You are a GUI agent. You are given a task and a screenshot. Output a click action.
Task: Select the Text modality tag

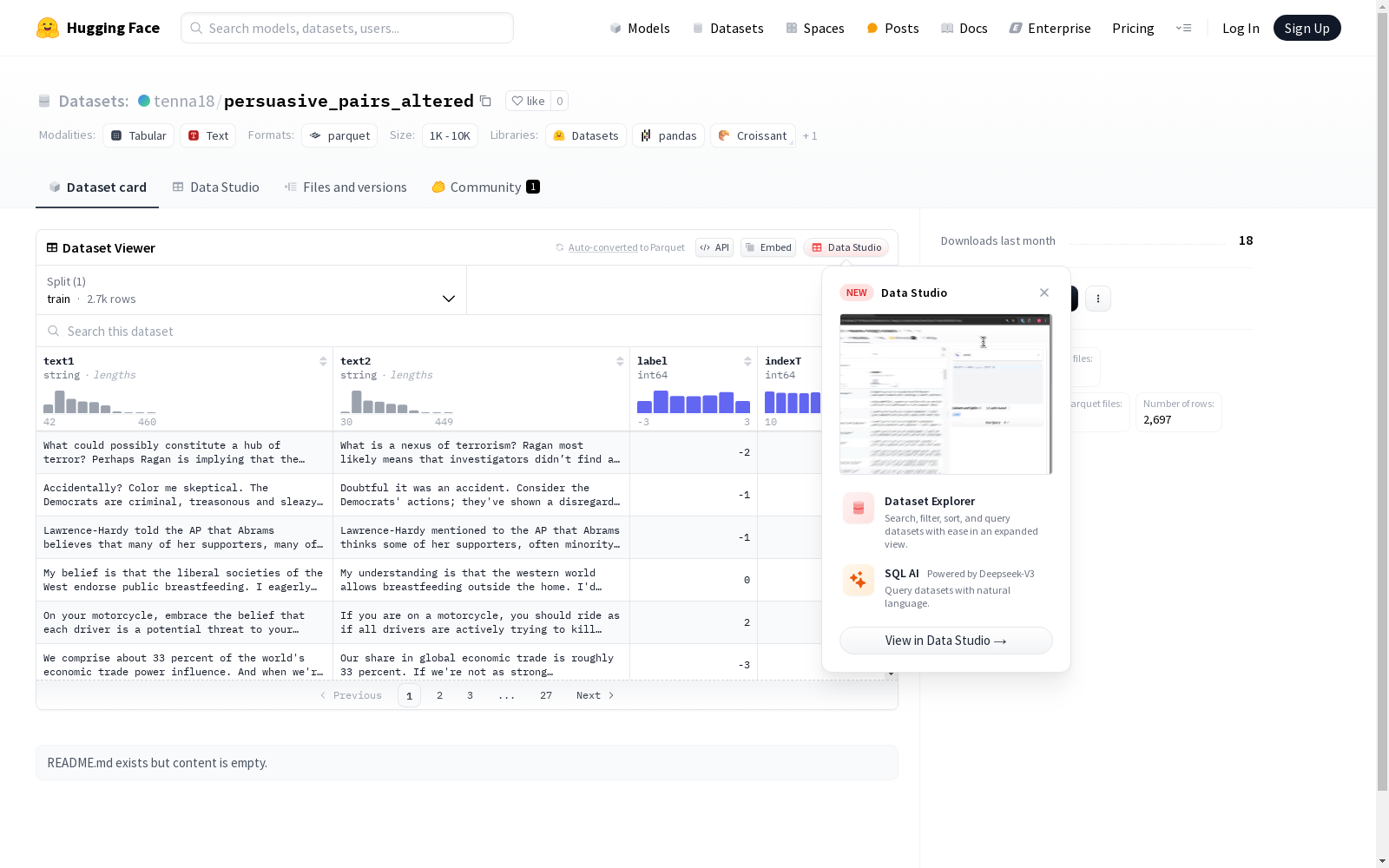pyautogui.click(x=208, y=135)
